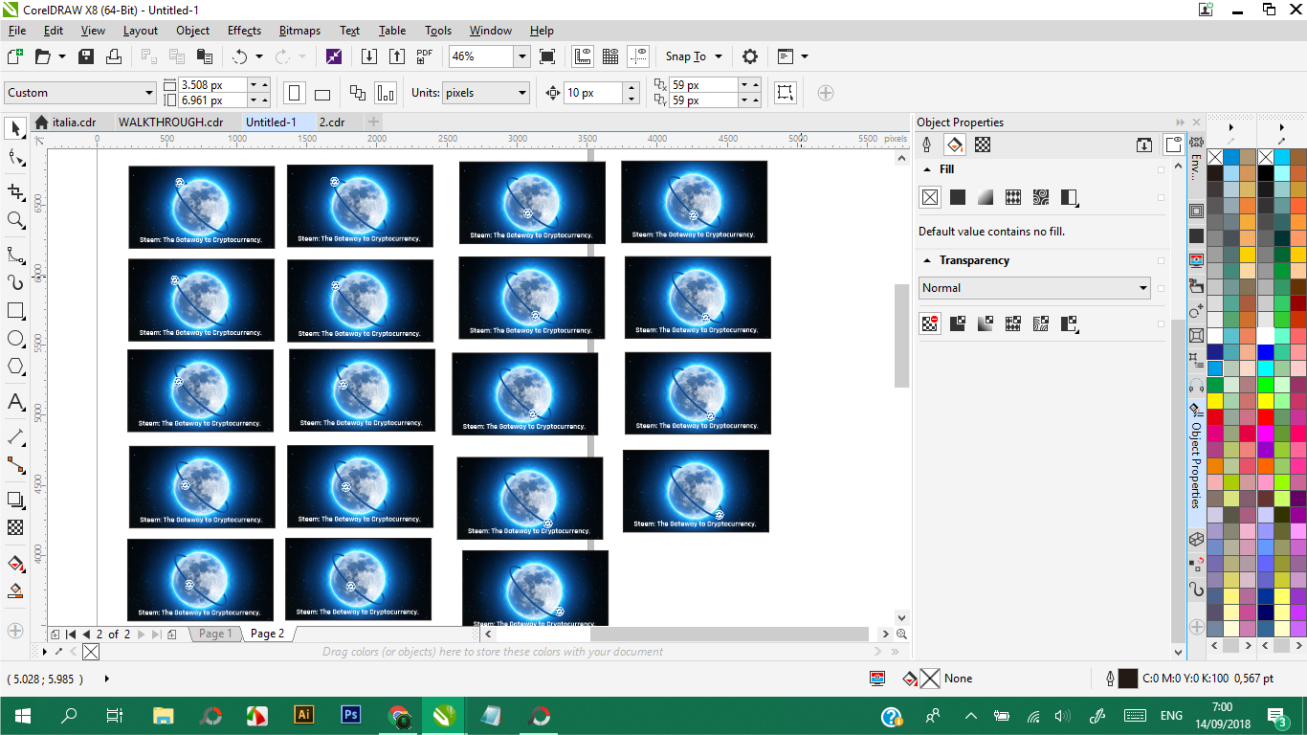1307x735 pixels.
Task: Open the Effects menu
Action: pyautogui.click(x=244, y=31)
